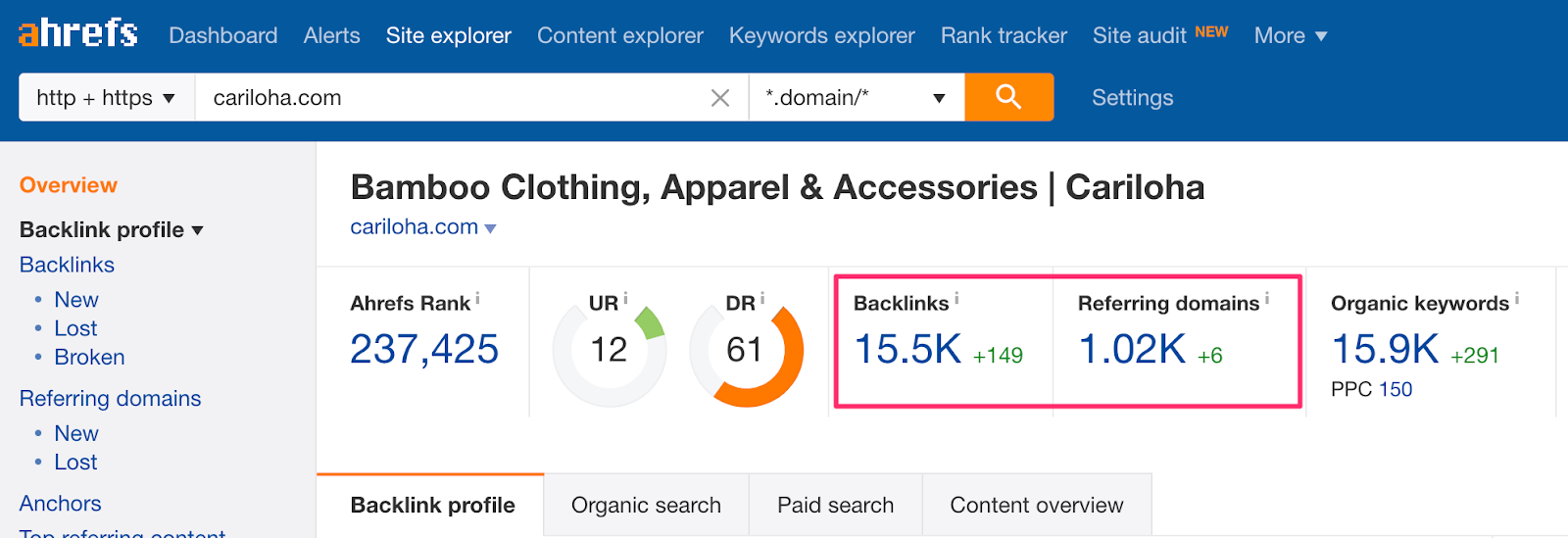
Task: Open New under Backlinks in sidebar
Action: [x=76, y=300]
